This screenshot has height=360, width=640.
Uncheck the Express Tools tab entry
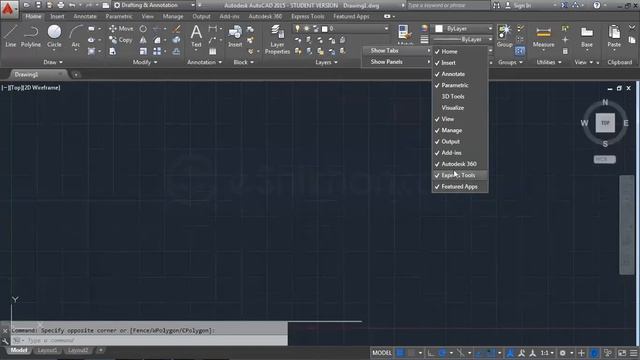click(x=460, y=175)
